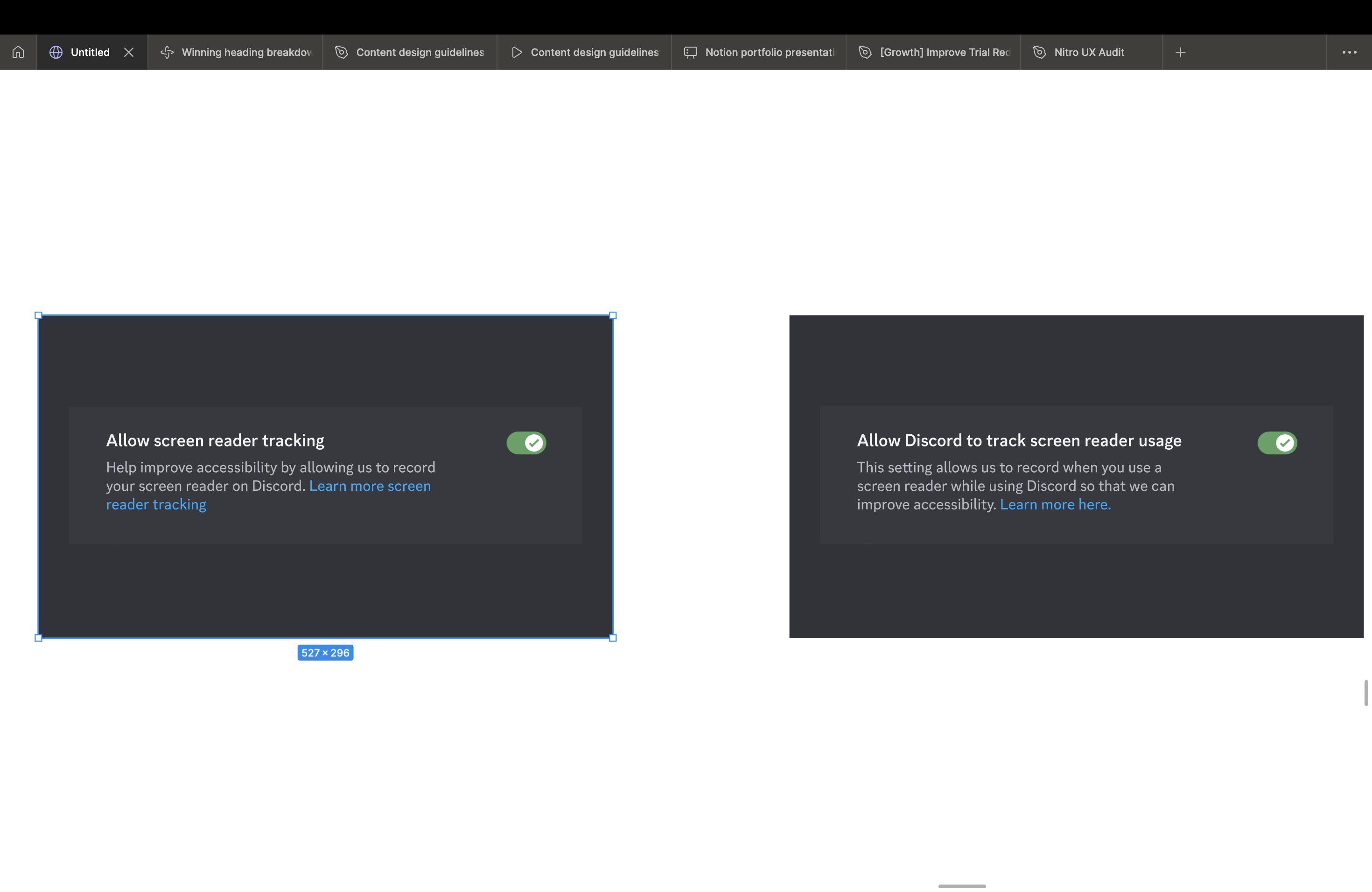1372x892 pixels.
Task: Click the vertical scrollbar on right edge
Action: (1365, 693)
